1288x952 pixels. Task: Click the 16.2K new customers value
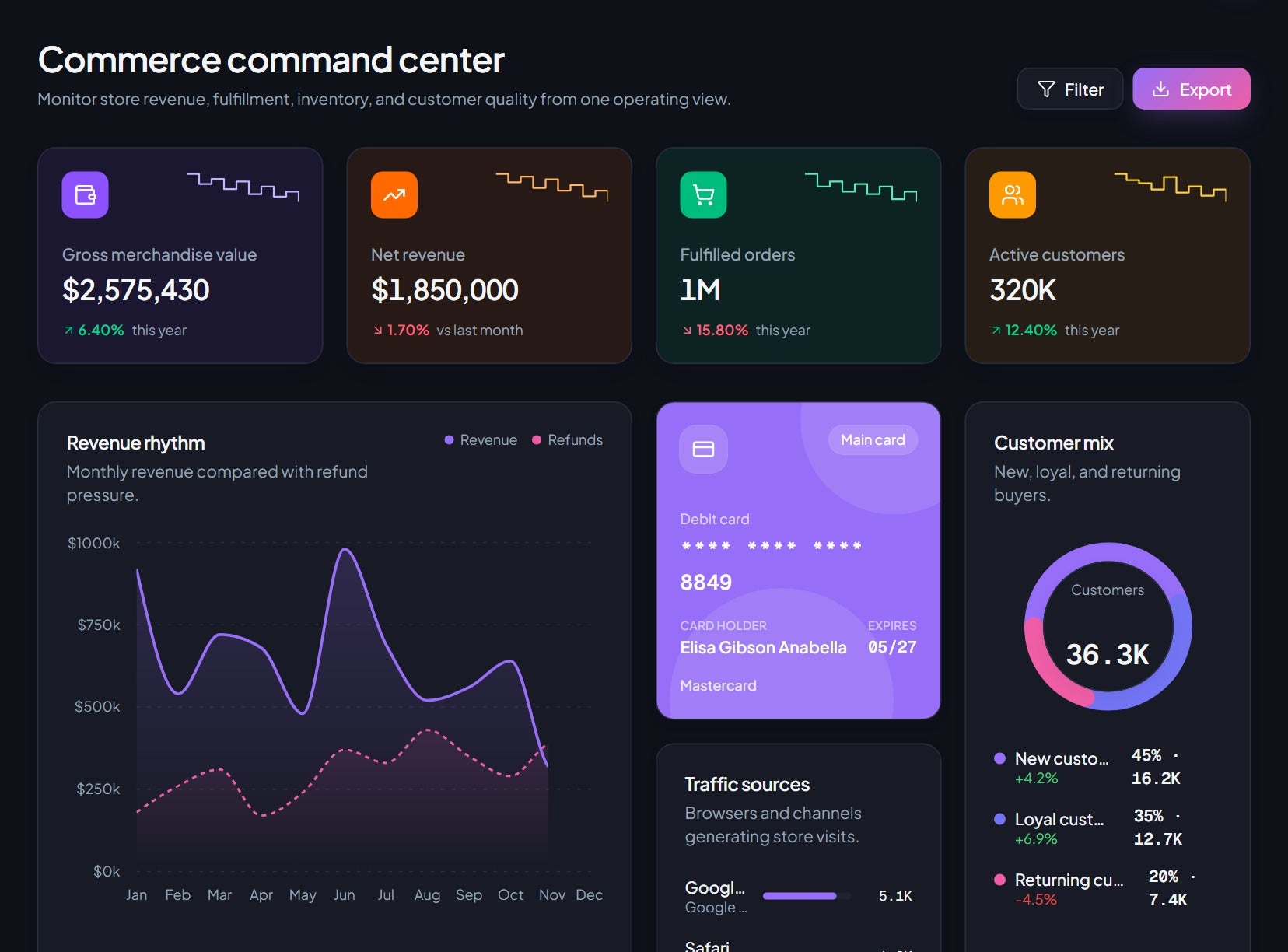point(1156,779)
